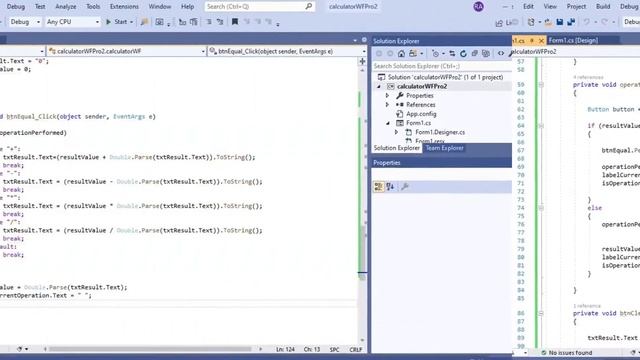Refresh the Solution Explorer
This screenshot has width=640, height=360.
[x=463, y=53]
